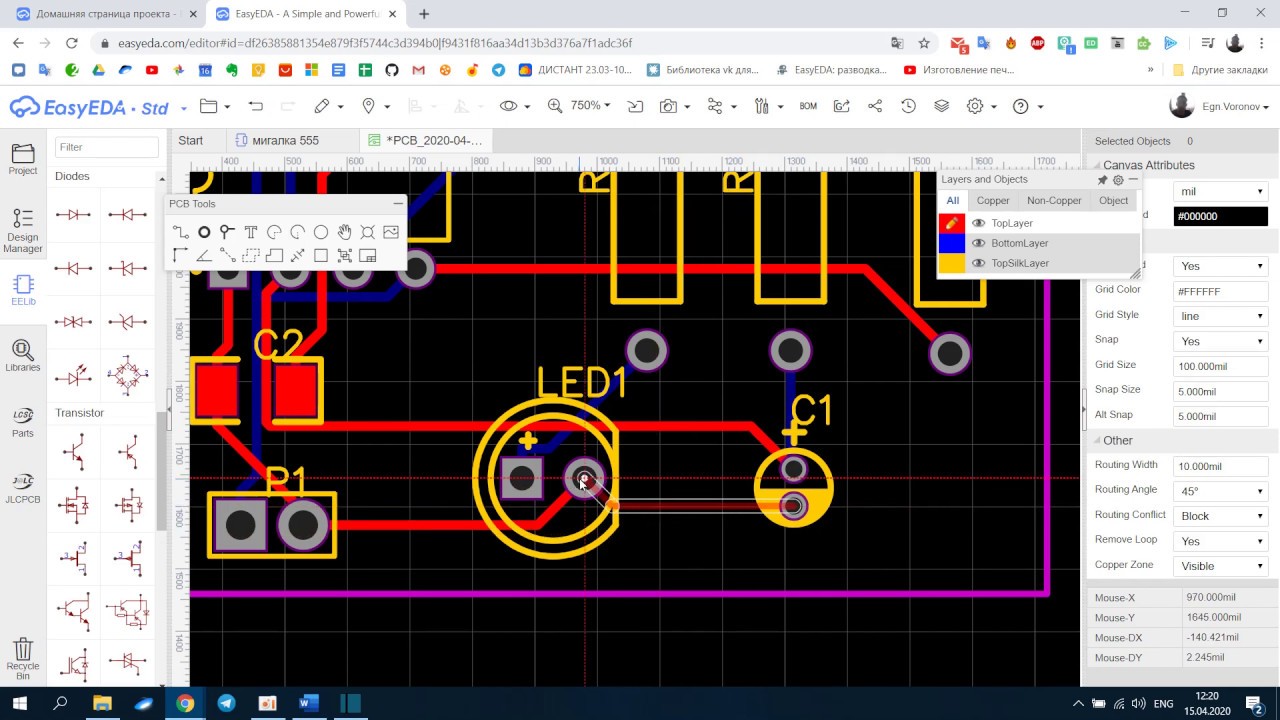
Task: Open the 750% zoom level dropdown
Action: (x=590, y=106)
